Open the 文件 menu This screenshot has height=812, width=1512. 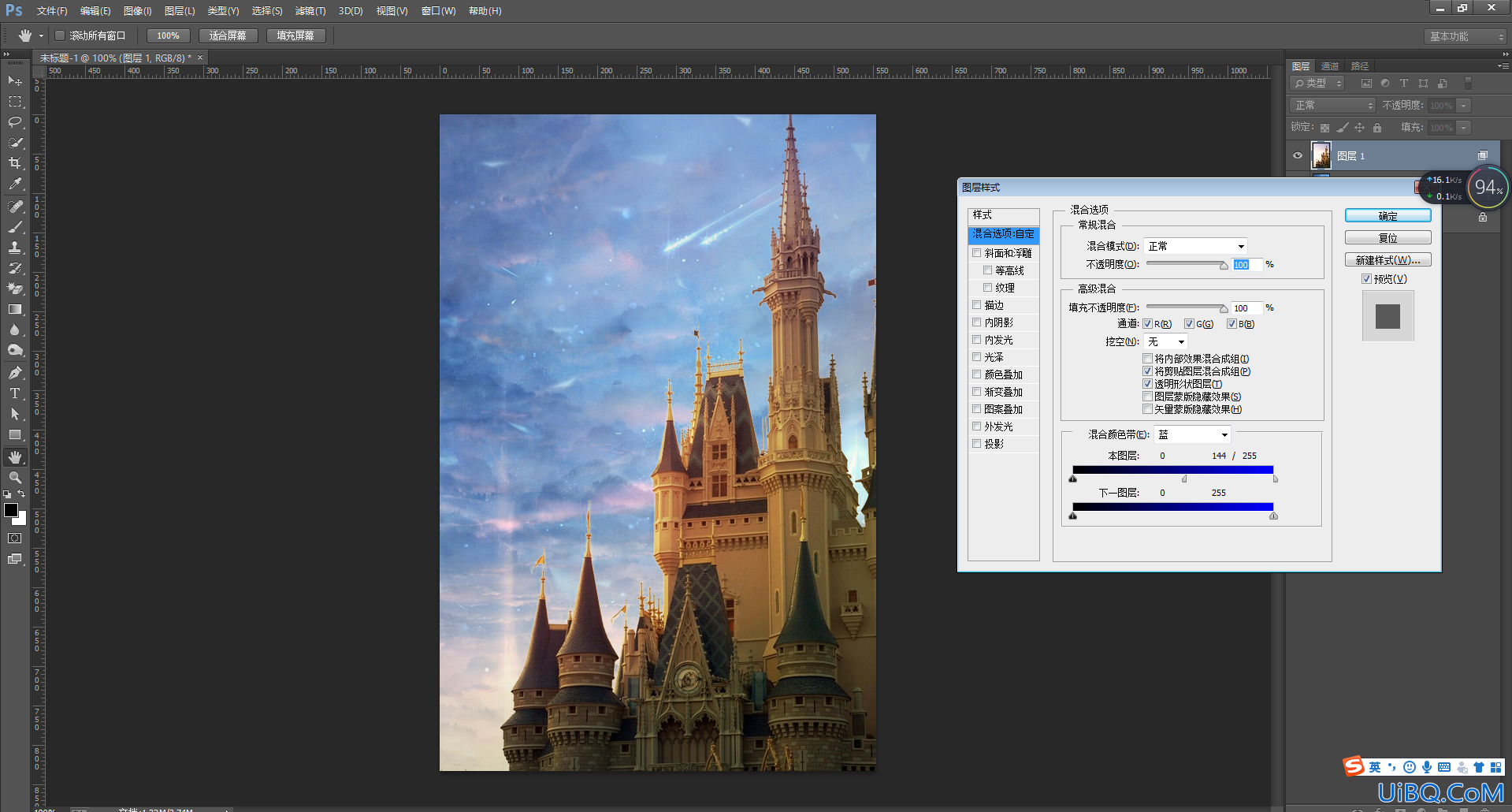coord(52,11)
